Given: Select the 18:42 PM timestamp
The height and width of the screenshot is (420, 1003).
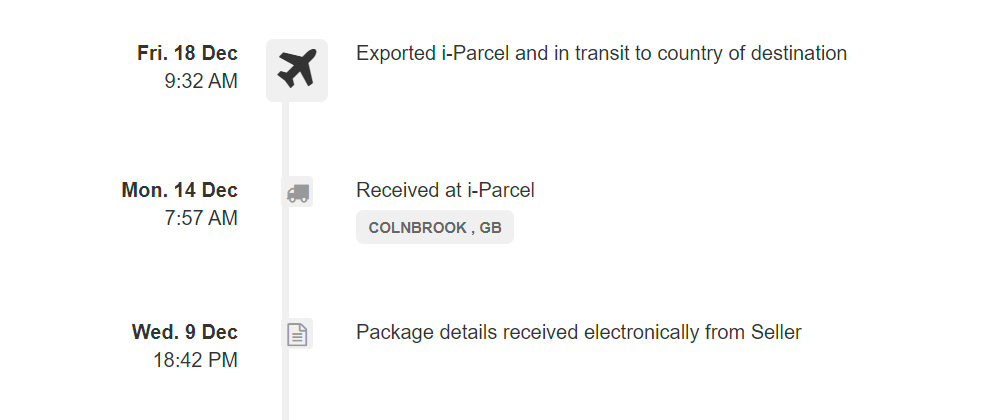Looking at the screenshot, I should pos(196,360).
